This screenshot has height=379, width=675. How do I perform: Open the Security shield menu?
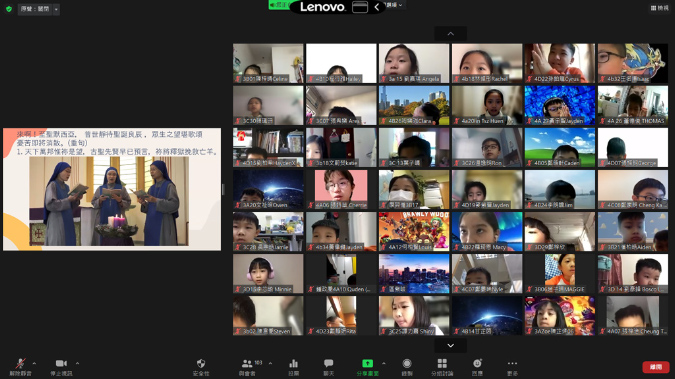(x=201, y=367)
